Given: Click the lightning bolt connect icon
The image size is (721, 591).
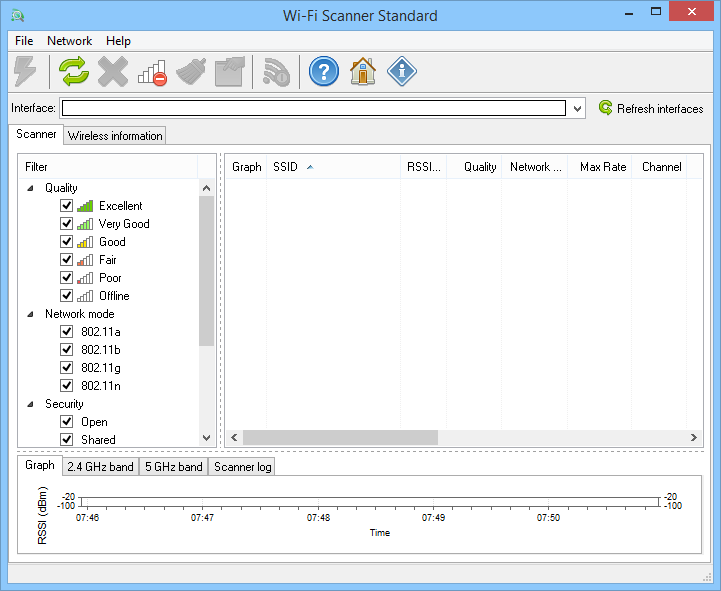Looking at the screenshot, I should 25,71.
